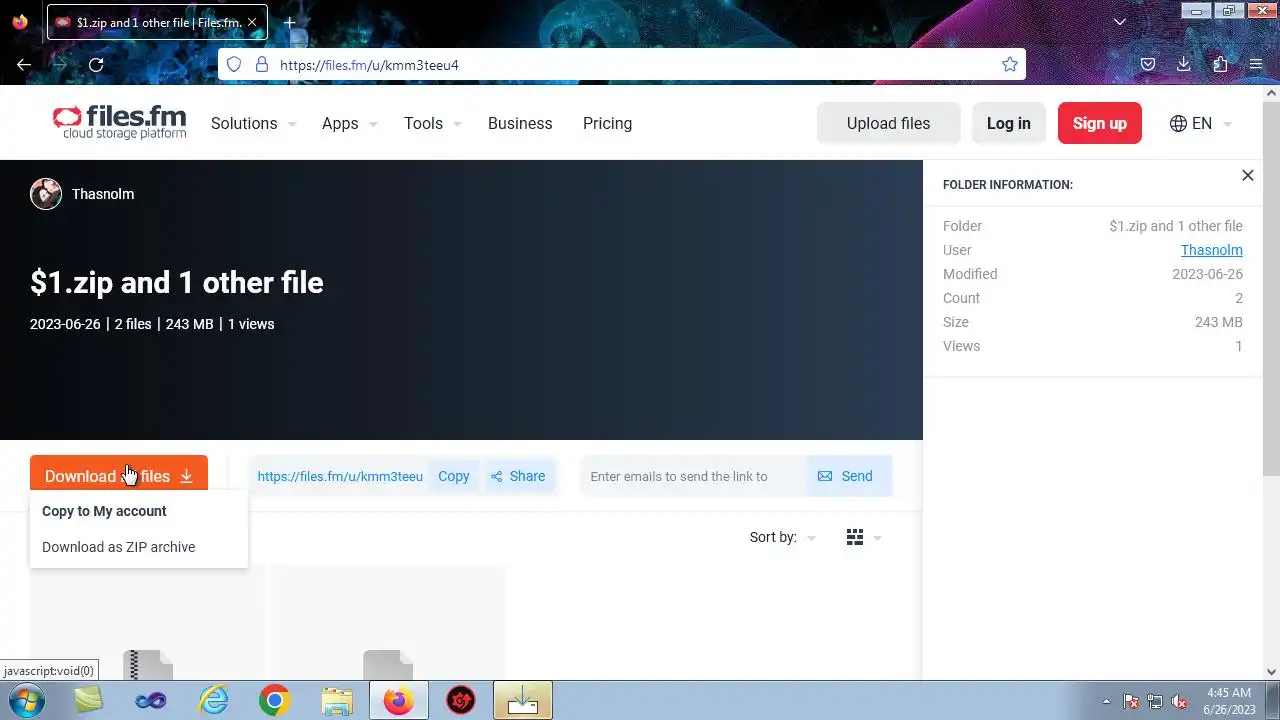Open Firefox downloads panel icon

point(1183,65)
